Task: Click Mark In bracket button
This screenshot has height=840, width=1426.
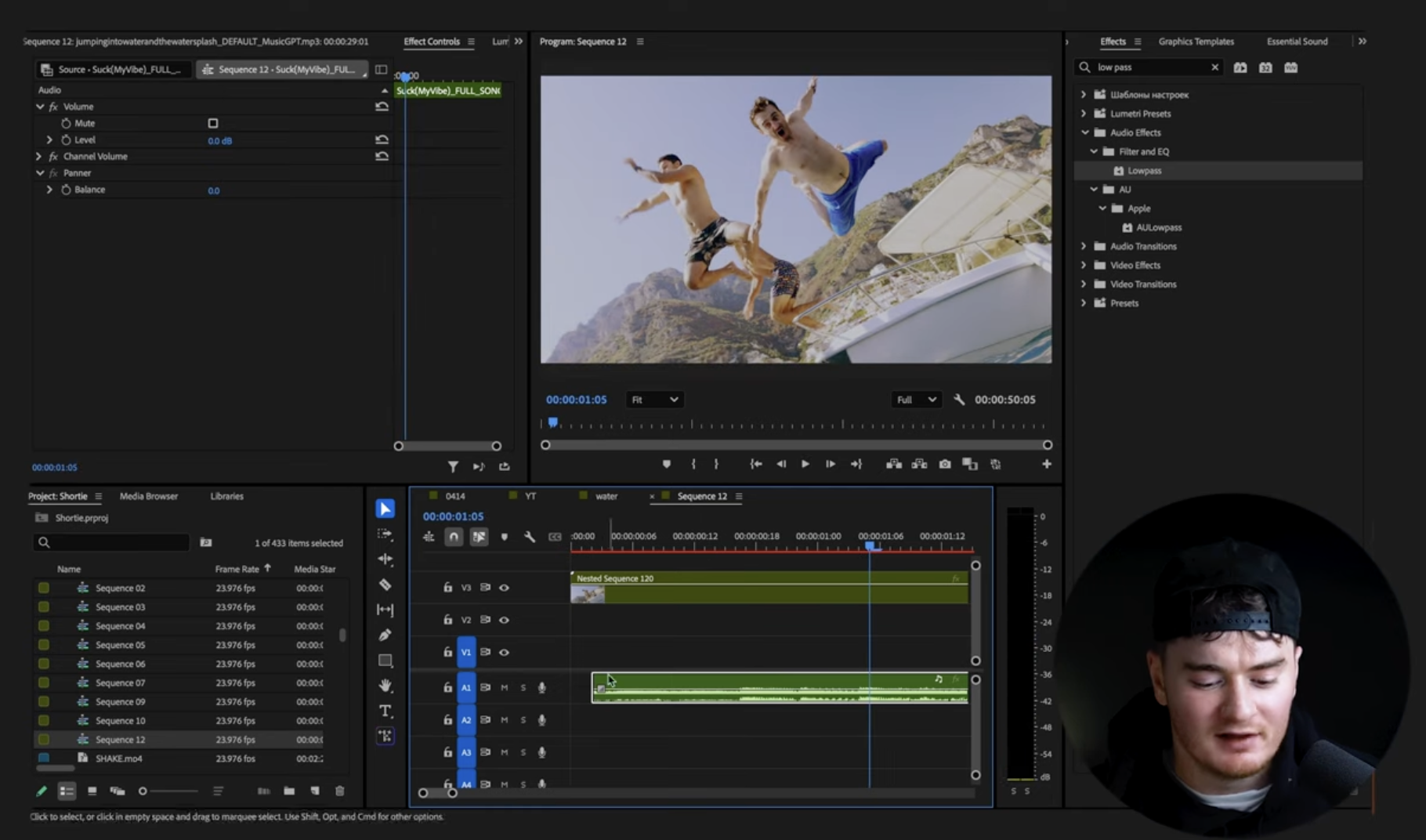Action: (693, 464)
